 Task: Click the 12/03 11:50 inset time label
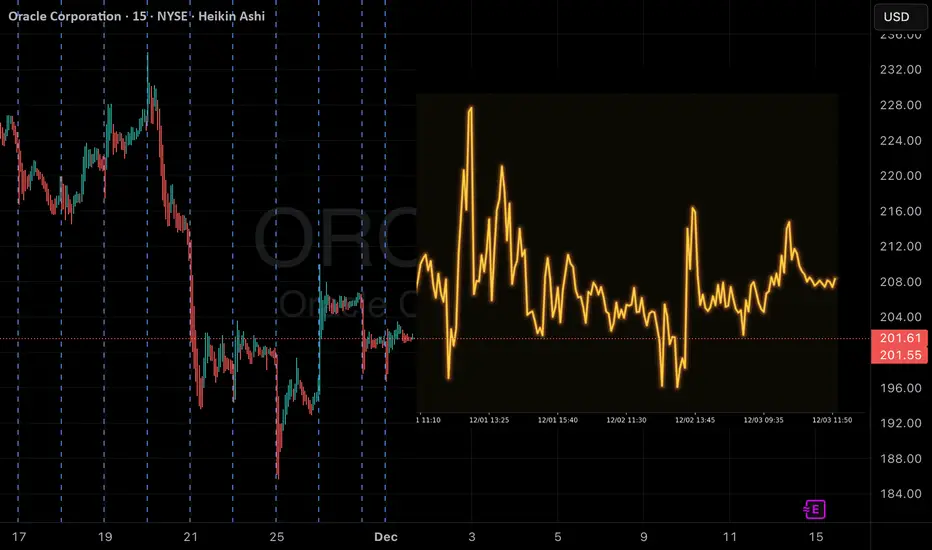[832, 420]
